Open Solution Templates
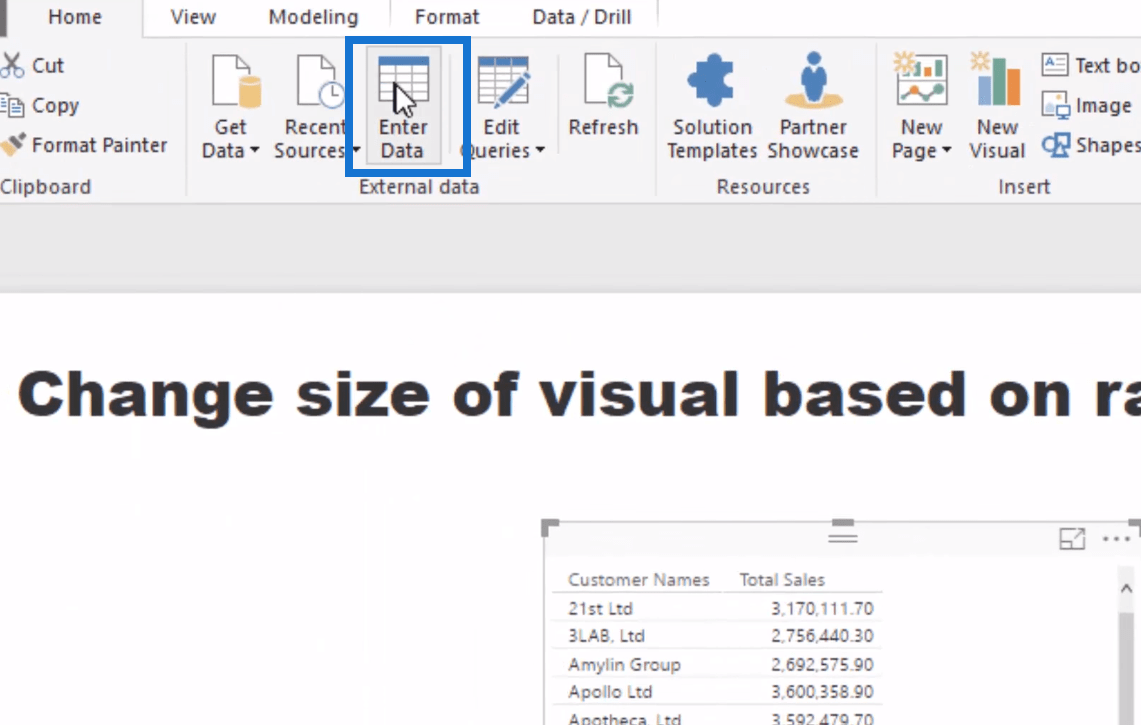Image resolution: width=1141 pixels, height=725 pixels. pos(712,107)
